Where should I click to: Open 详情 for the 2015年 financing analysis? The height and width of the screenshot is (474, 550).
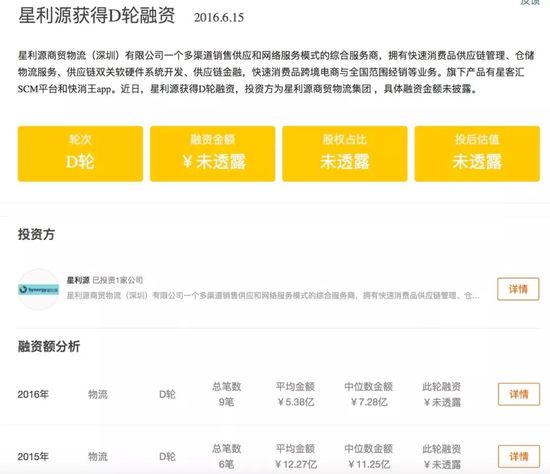[x=519, y=456]
